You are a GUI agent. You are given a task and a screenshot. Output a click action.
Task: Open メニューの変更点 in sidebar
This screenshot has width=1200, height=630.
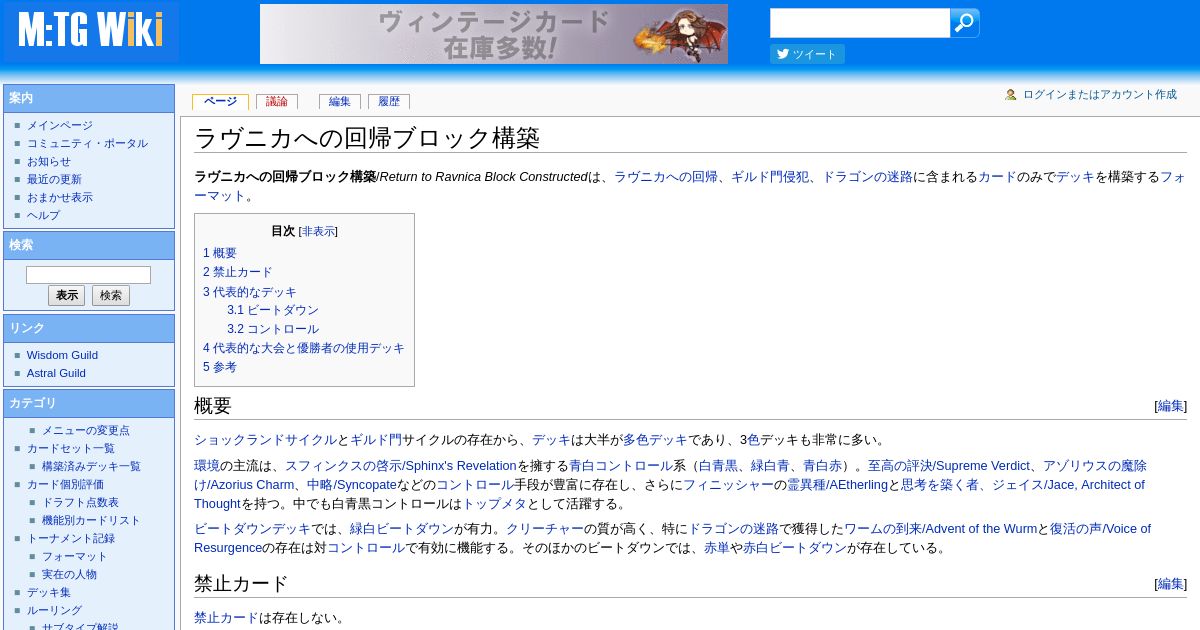pos(86,431)
